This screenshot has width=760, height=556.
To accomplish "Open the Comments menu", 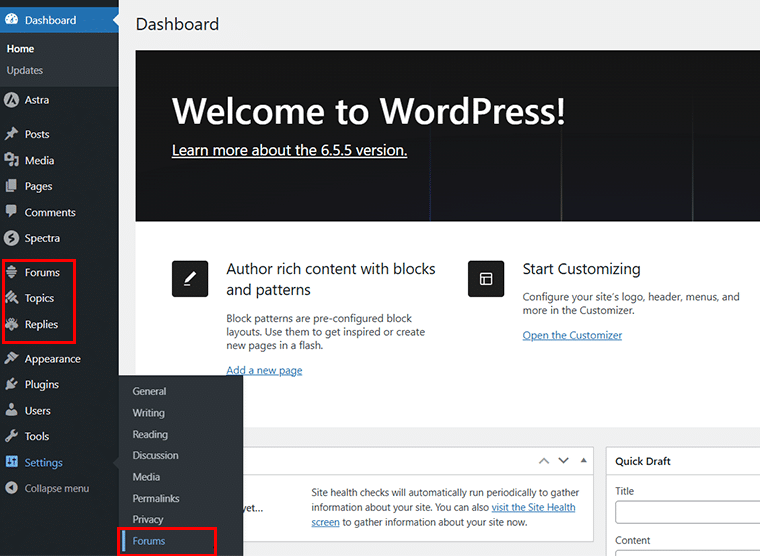I will [x=59, y=212].
